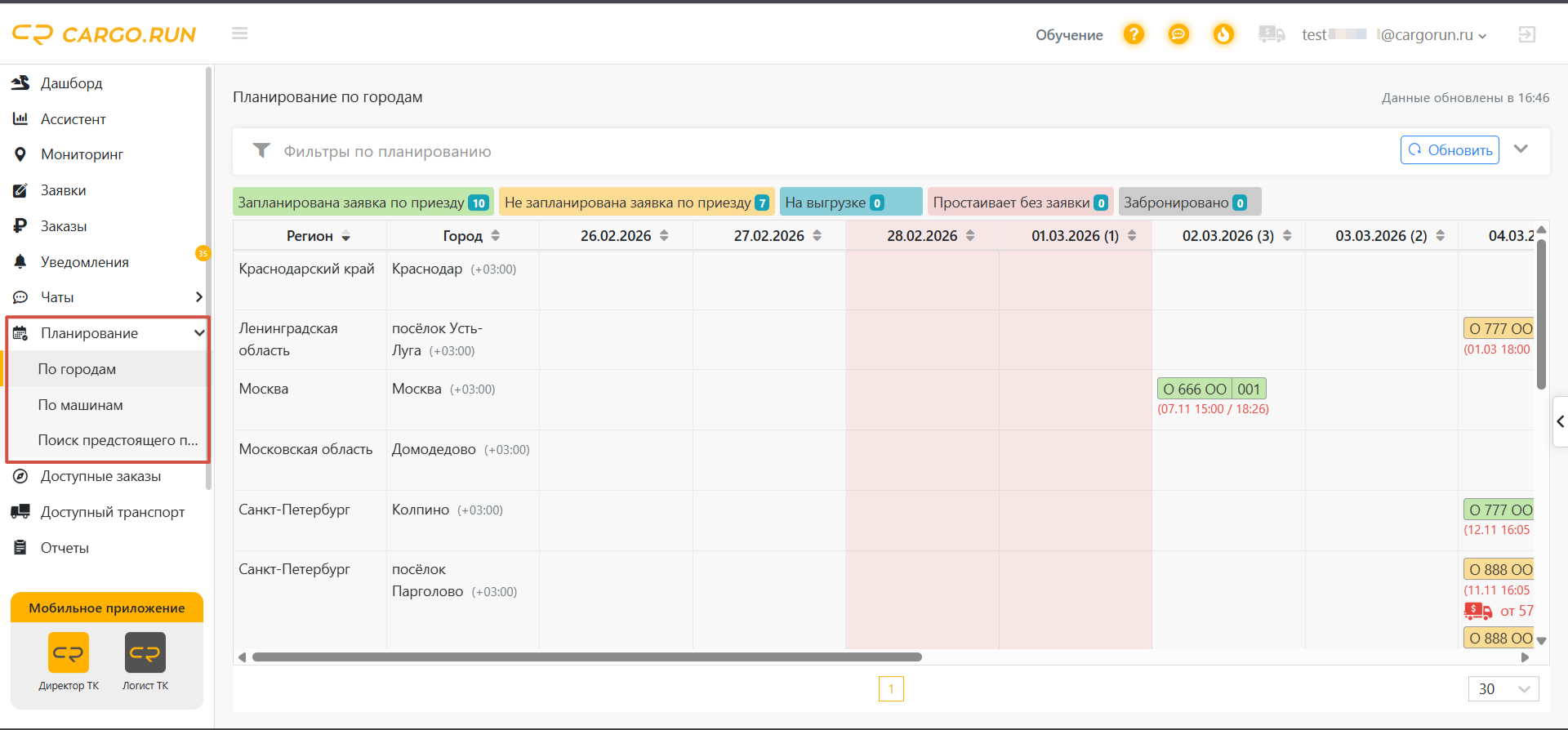1568x730 pixels.
Task: Click vehicle O 777 OO in Усть-Луга row
Action: click(x=1499, y=328)
